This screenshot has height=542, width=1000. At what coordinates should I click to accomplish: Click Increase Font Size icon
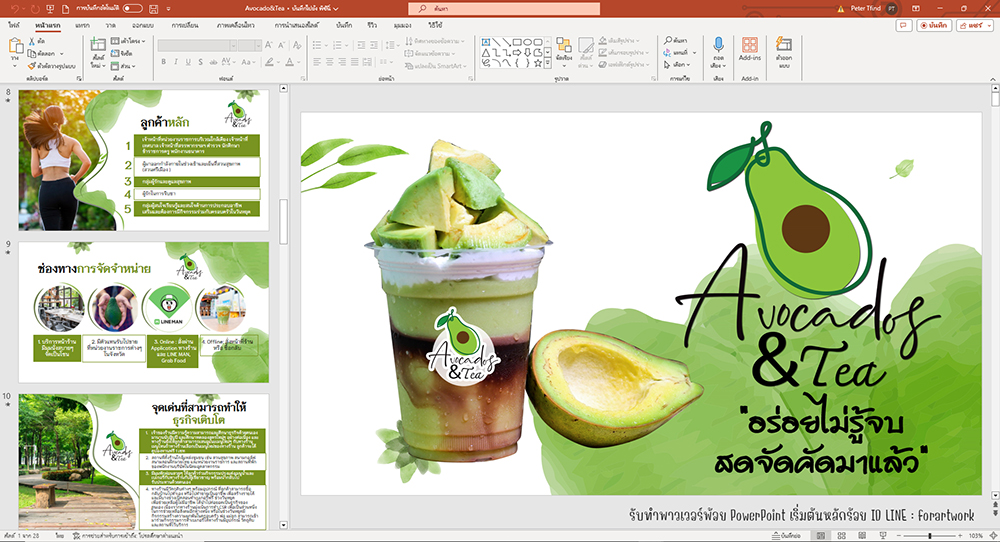[x=268, y=45]
